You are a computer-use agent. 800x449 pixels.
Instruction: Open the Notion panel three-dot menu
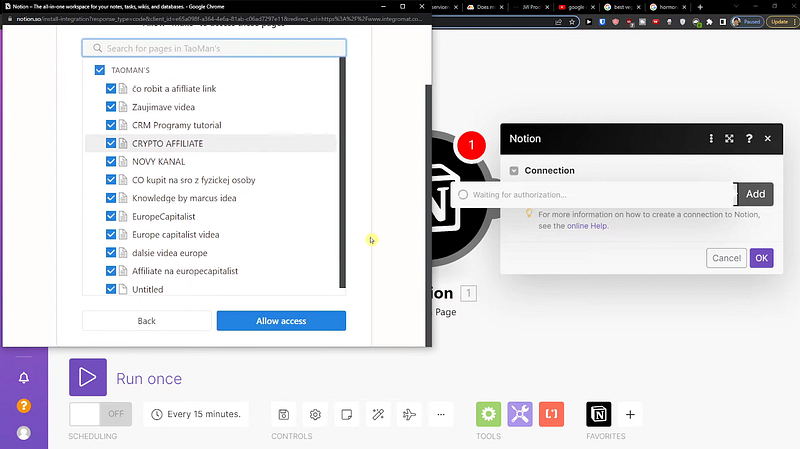click(x=711, y=138)
